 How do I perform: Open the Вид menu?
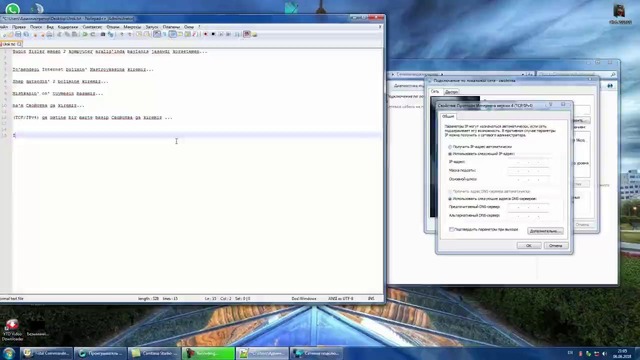(x=50, y=27)
